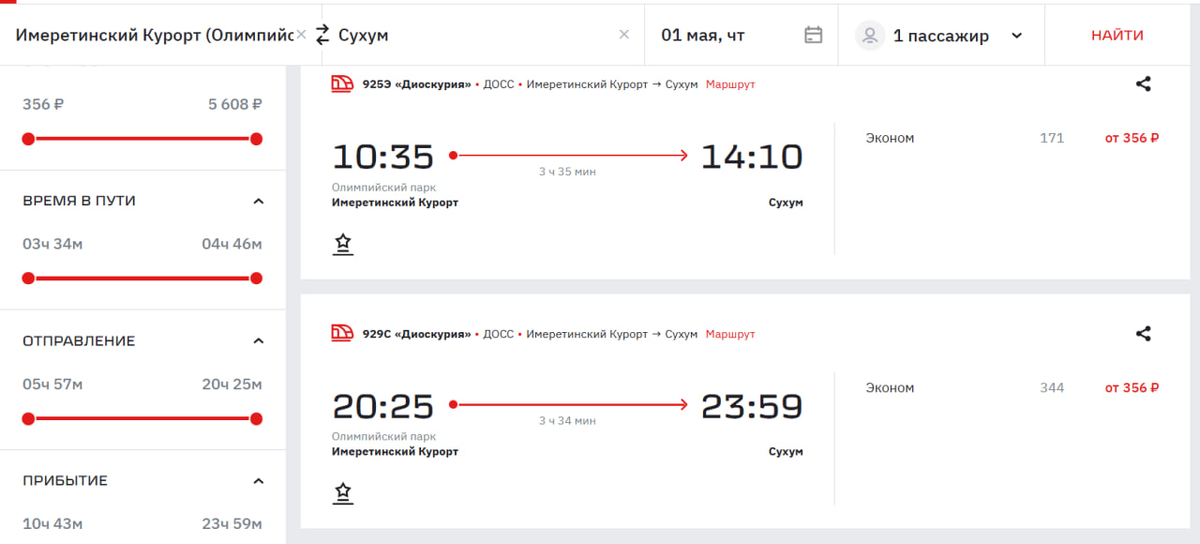This screenshot has height=544, width=1200.
Task: Grab the minimum departure time slider handle
Action: [x=28, y=419]
